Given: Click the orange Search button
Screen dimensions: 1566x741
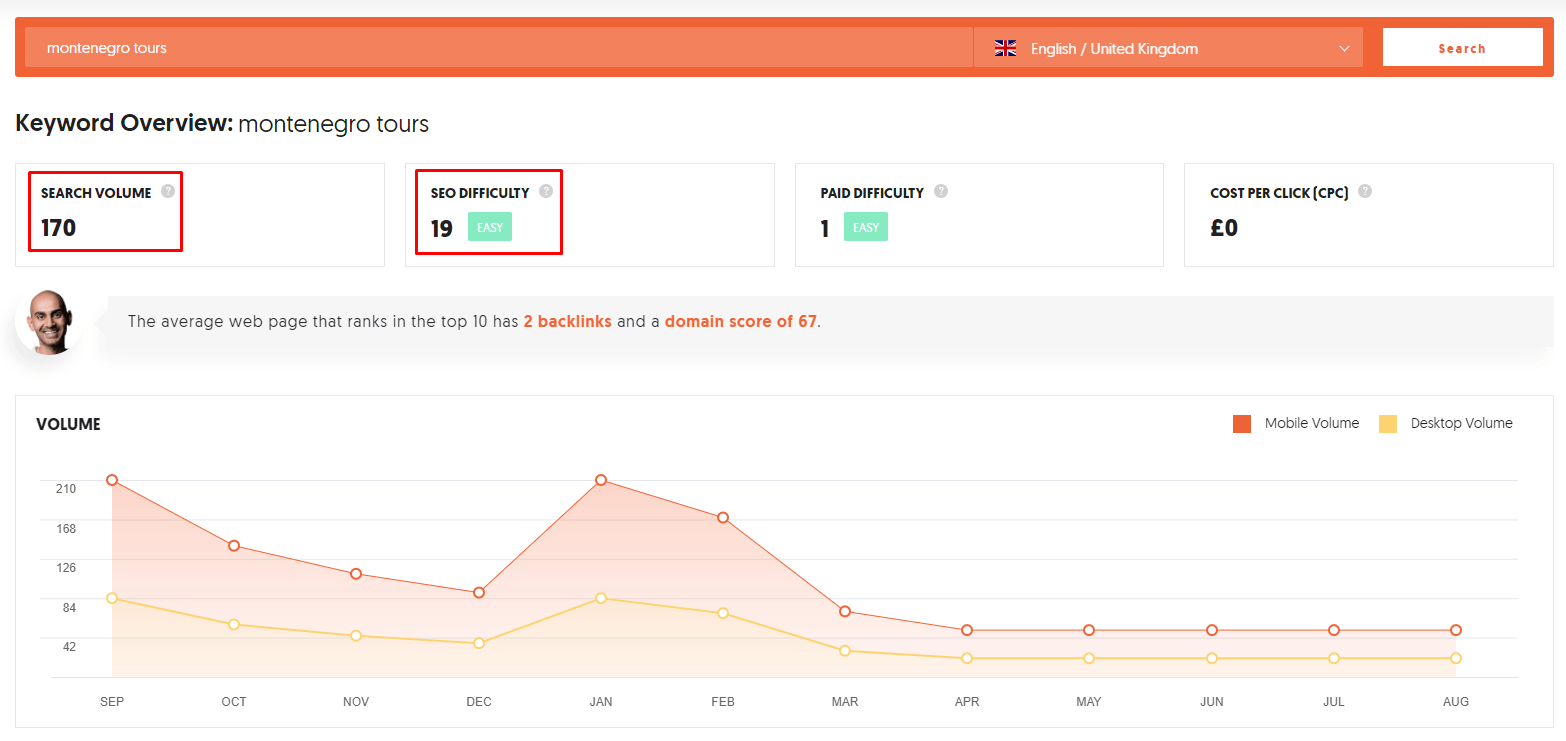Looking at the screenshot, I should pos(1462,48).
